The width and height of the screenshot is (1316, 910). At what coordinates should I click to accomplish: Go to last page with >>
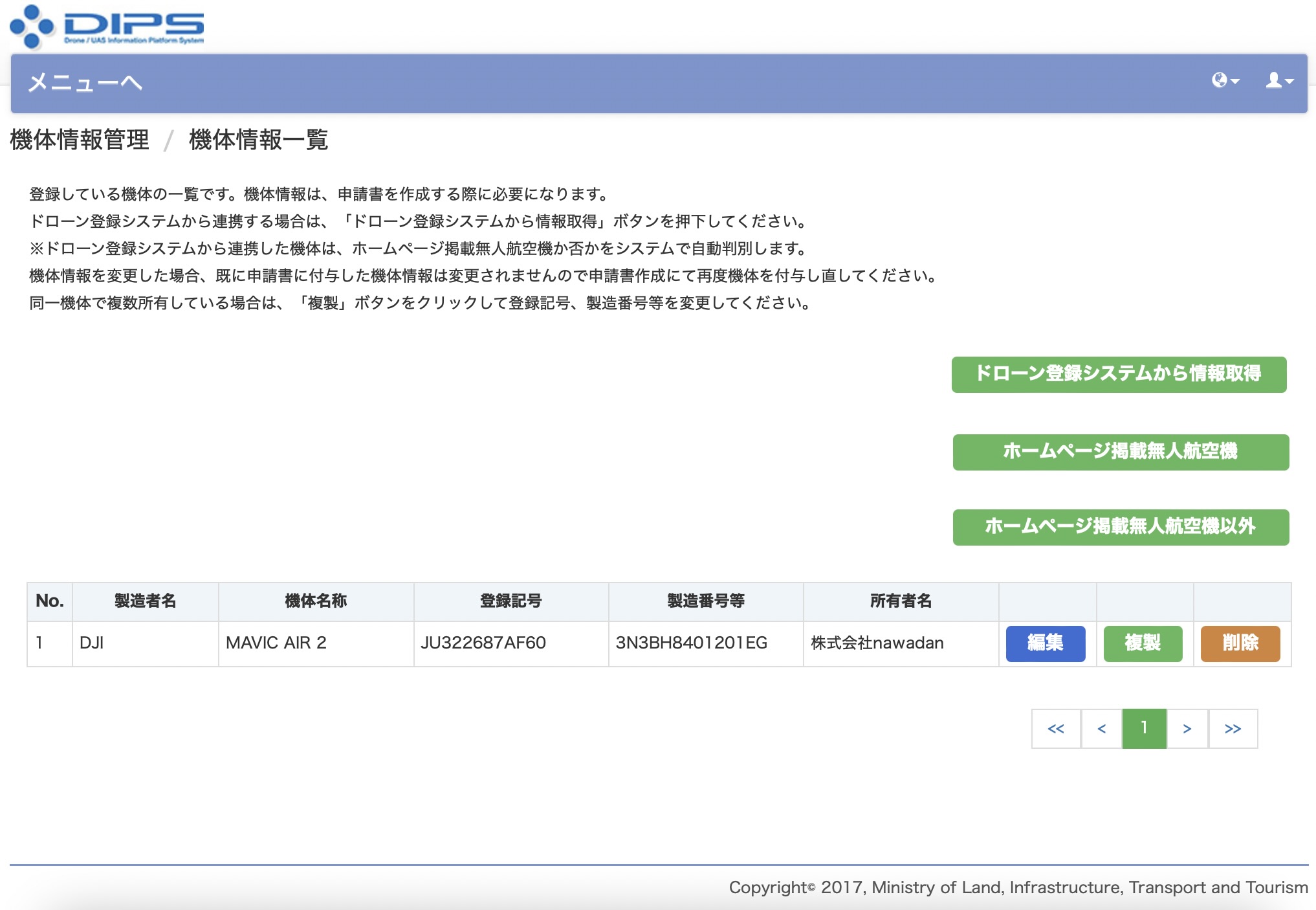pyautogui.click(x=1233, y=729)
